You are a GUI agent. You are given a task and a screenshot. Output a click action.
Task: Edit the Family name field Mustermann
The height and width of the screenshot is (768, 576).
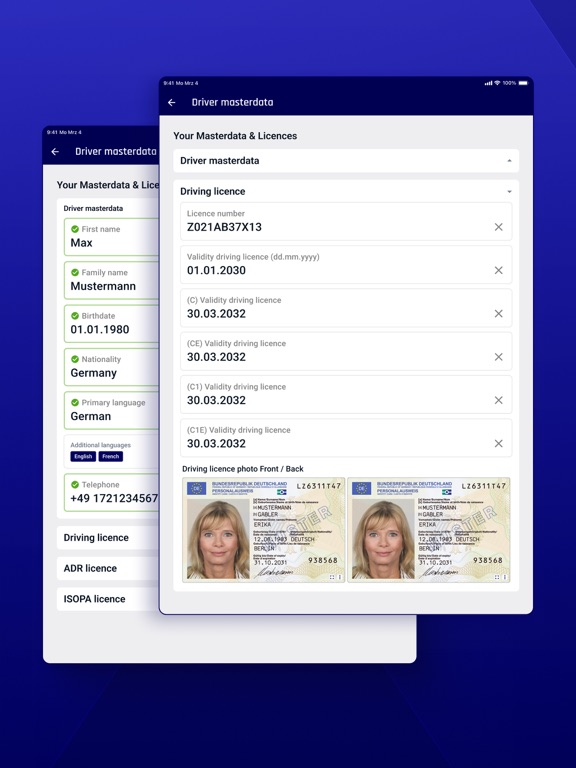111,280
